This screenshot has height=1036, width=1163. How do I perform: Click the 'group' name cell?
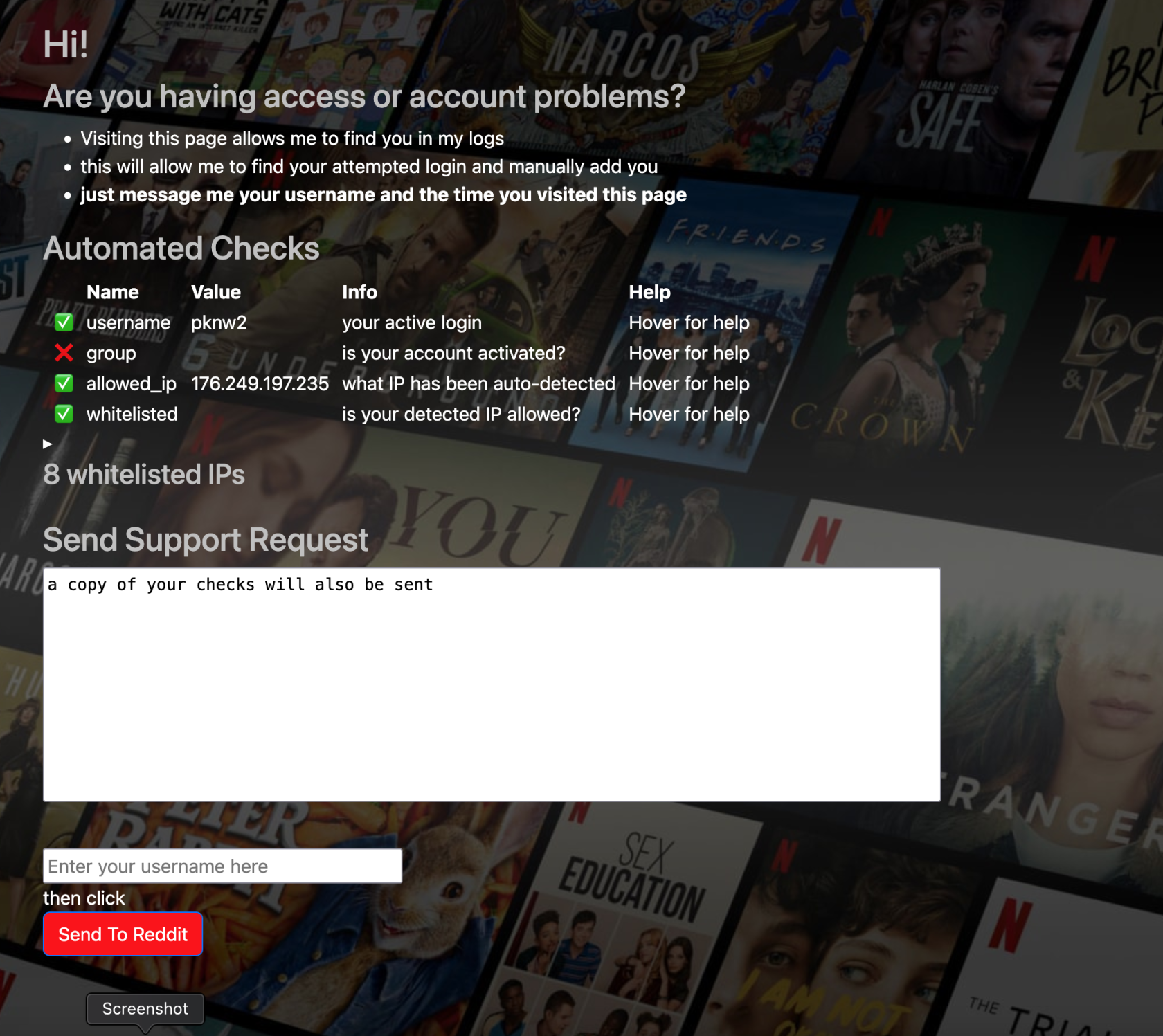tap(111, 354)
